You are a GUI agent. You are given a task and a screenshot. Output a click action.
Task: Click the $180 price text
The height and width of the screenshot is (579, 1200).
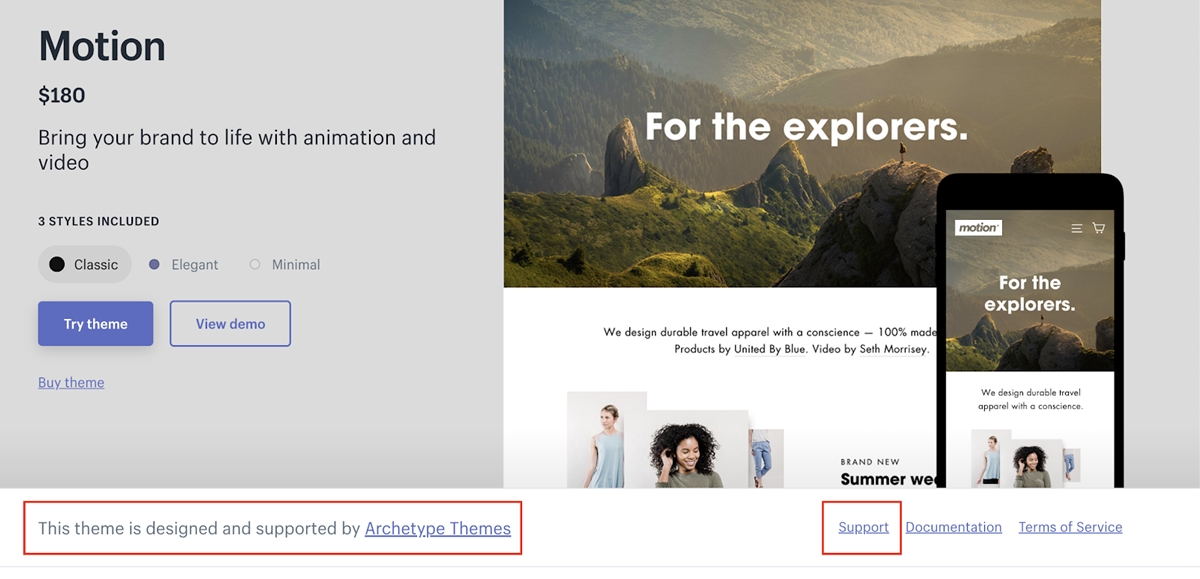click(x=62, y=96)
